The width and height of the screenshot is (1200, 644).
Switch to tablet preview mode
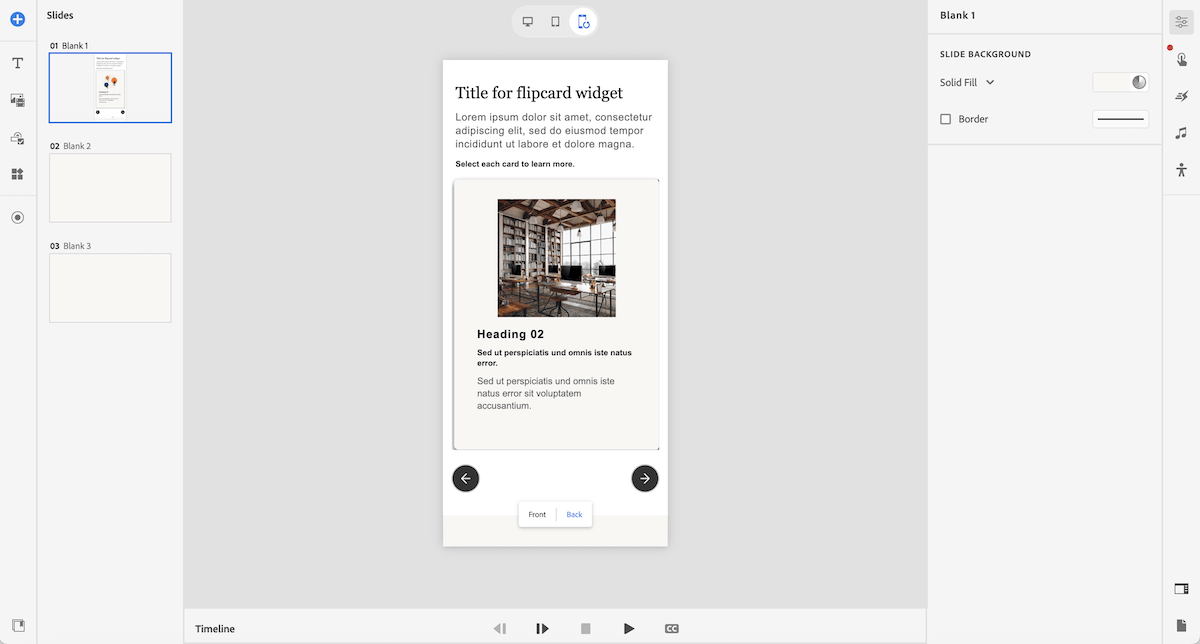click(x=555, y=22)
